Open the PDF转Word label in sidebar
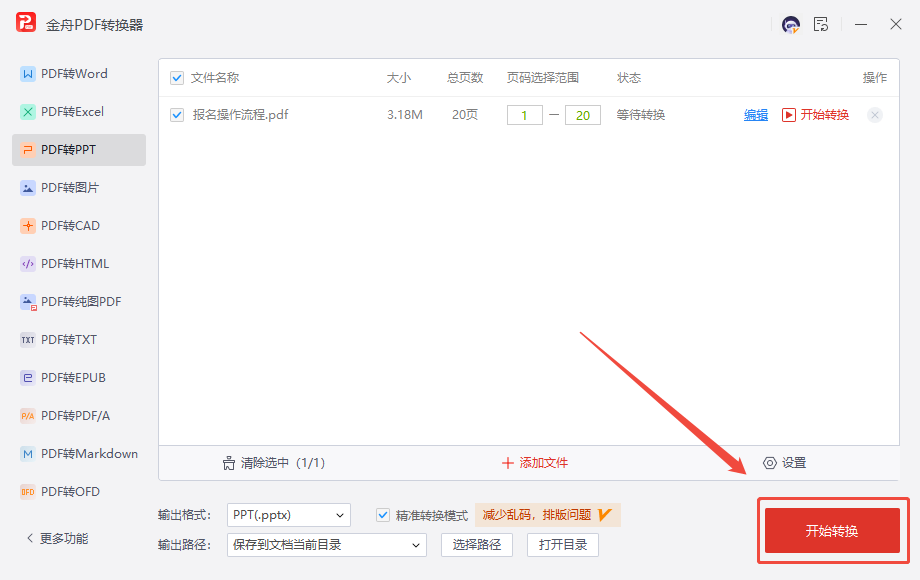920x580 pixels. (74, 74)
